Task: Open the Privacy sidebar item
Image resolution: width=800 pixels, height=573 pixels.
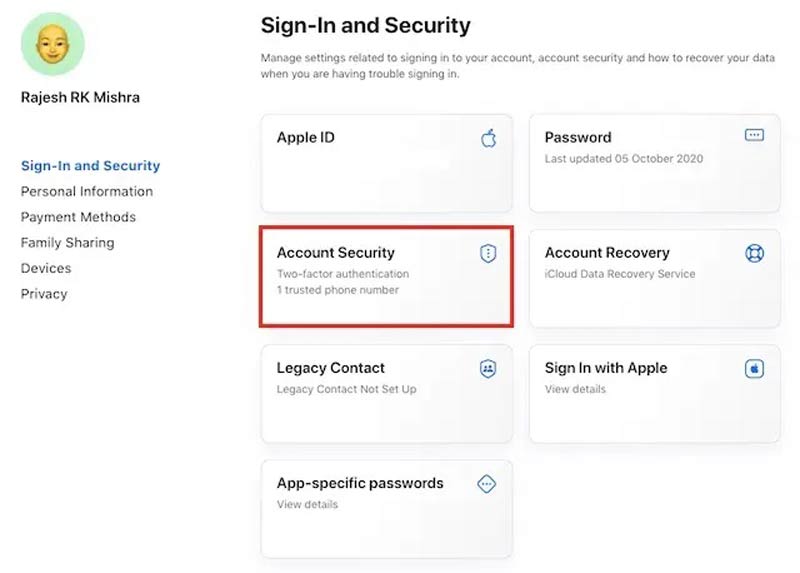Action: pos(44,294)
